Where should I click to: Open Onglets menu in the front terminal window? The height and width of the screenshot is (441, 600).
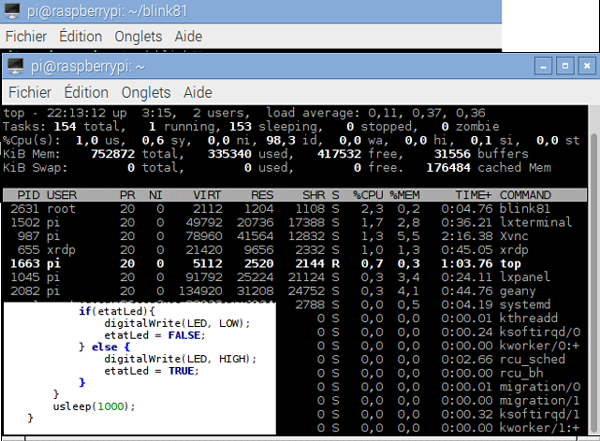pyautogui.click(x=146, y=92)
